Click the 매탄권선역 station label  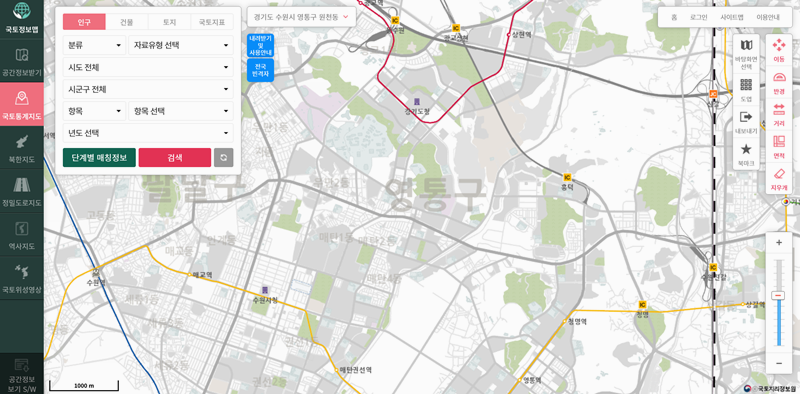pyautogui.click(x=356, y=370)
